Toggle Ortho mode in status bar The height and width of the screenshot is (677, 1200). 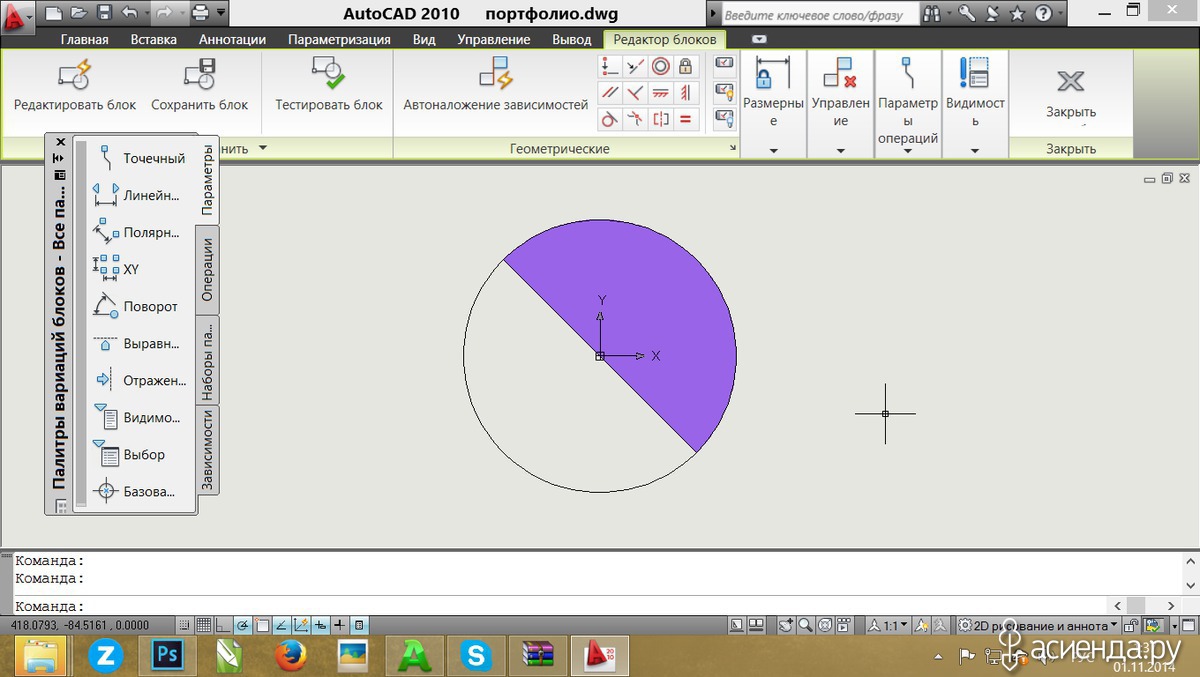(223, 625)
